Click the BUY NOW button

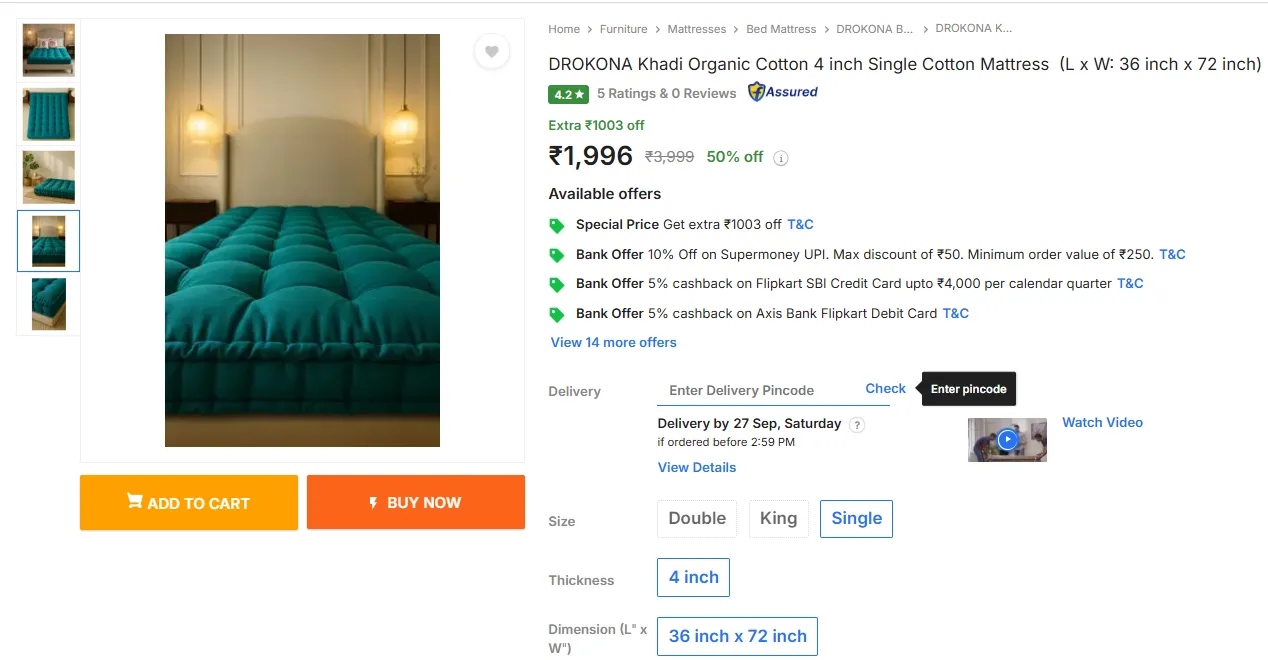coord(415,503)
